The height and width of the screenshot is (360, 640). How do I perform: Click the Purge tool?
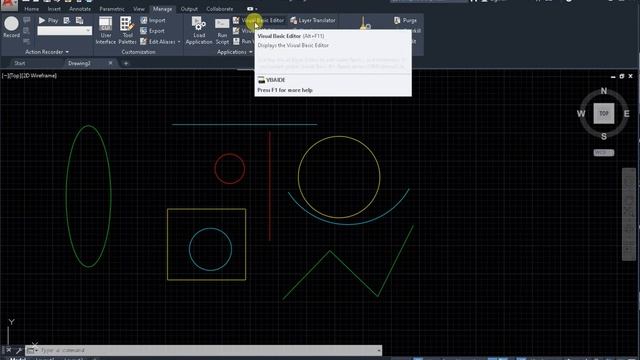pyautogui.click(x=405, y=20)
